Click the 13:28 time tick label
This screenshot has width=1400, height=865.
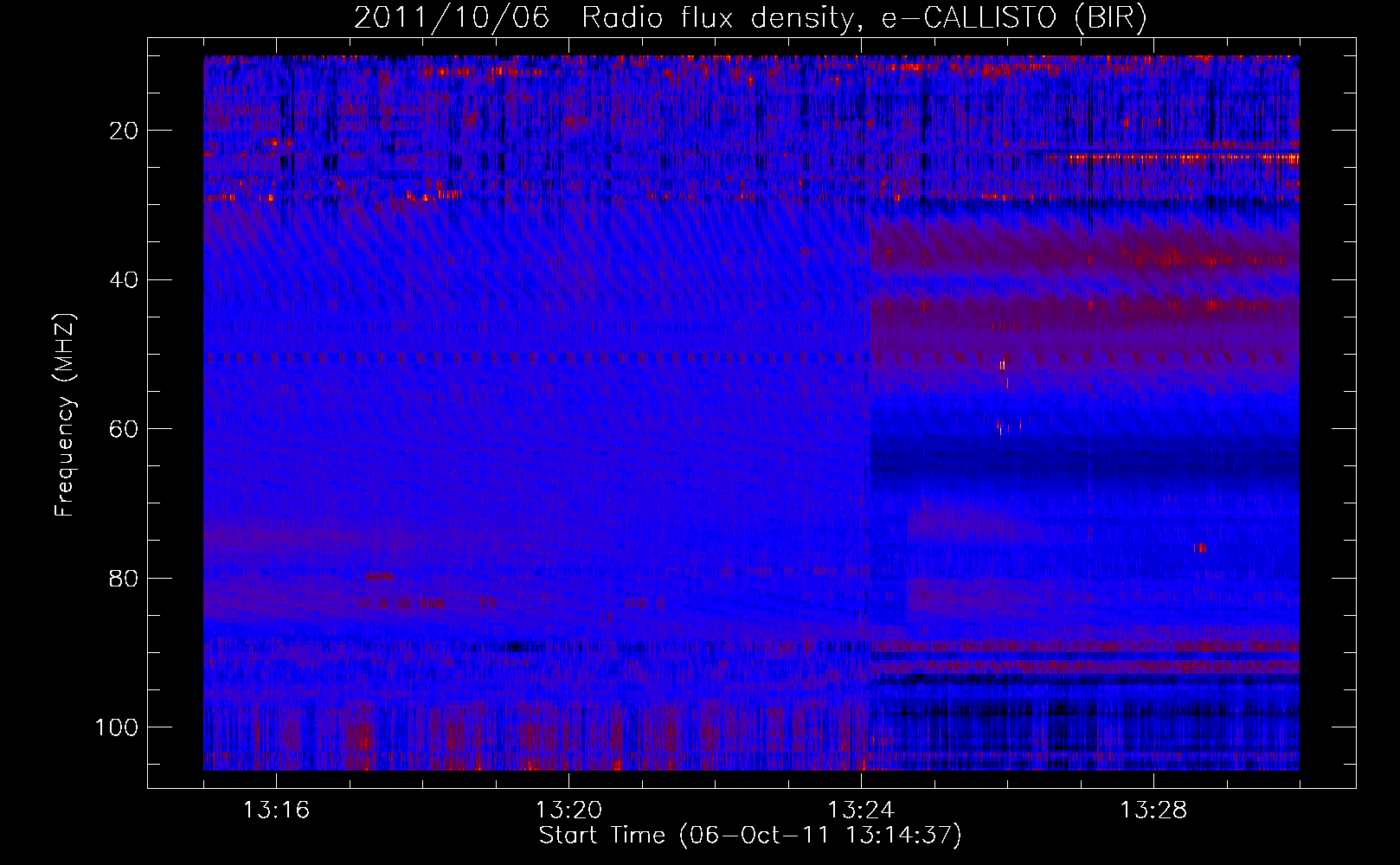(x=1153, y=811)
